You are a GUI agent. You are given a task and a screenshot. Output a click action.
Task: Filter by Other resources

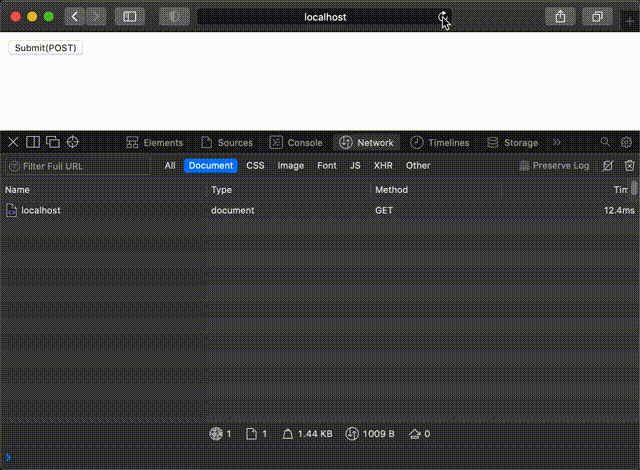[418, 166]
